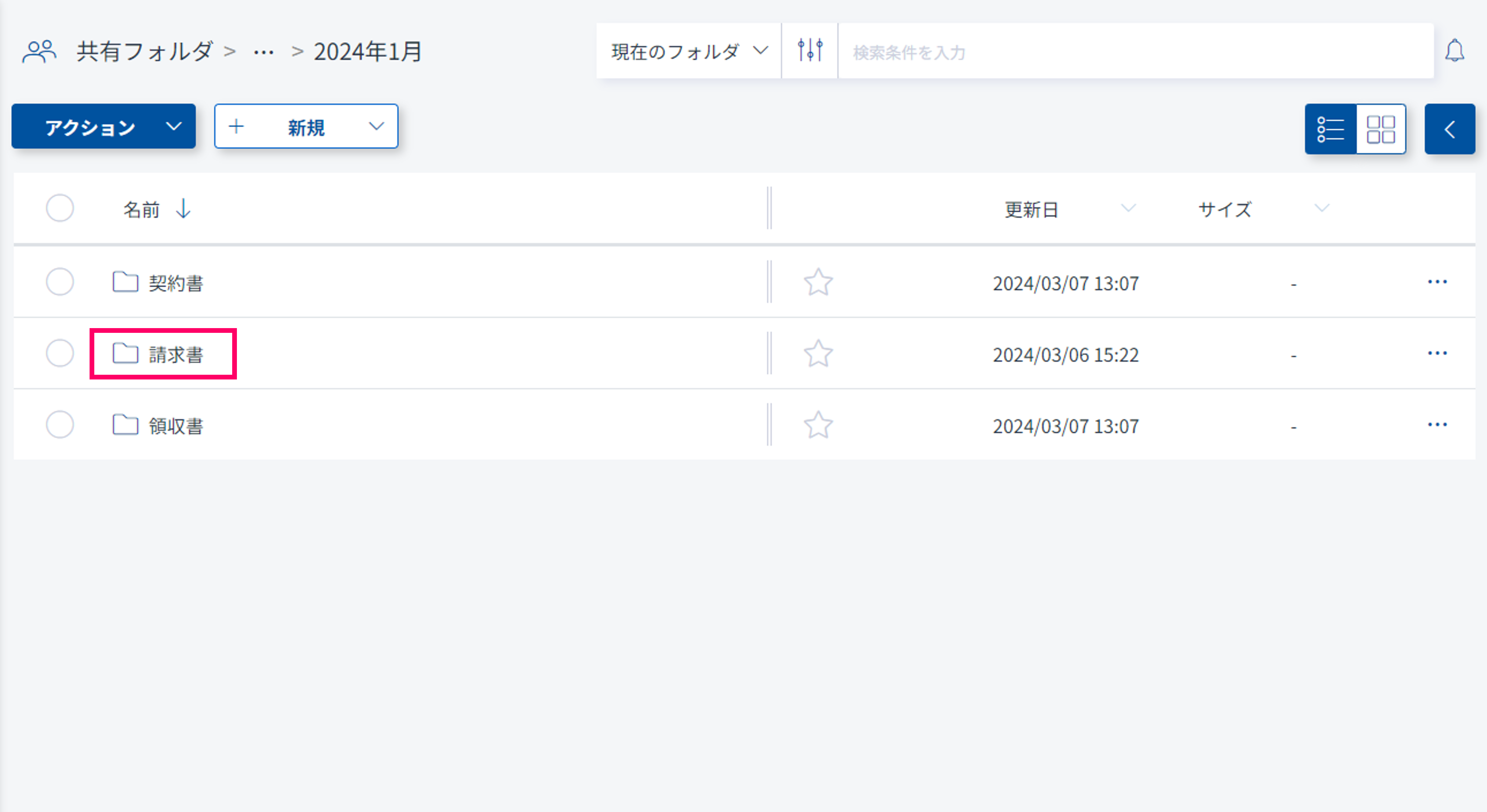Open more options for 契約書 folder
Screen dimensions: 1487x812
coord(1437,282)
